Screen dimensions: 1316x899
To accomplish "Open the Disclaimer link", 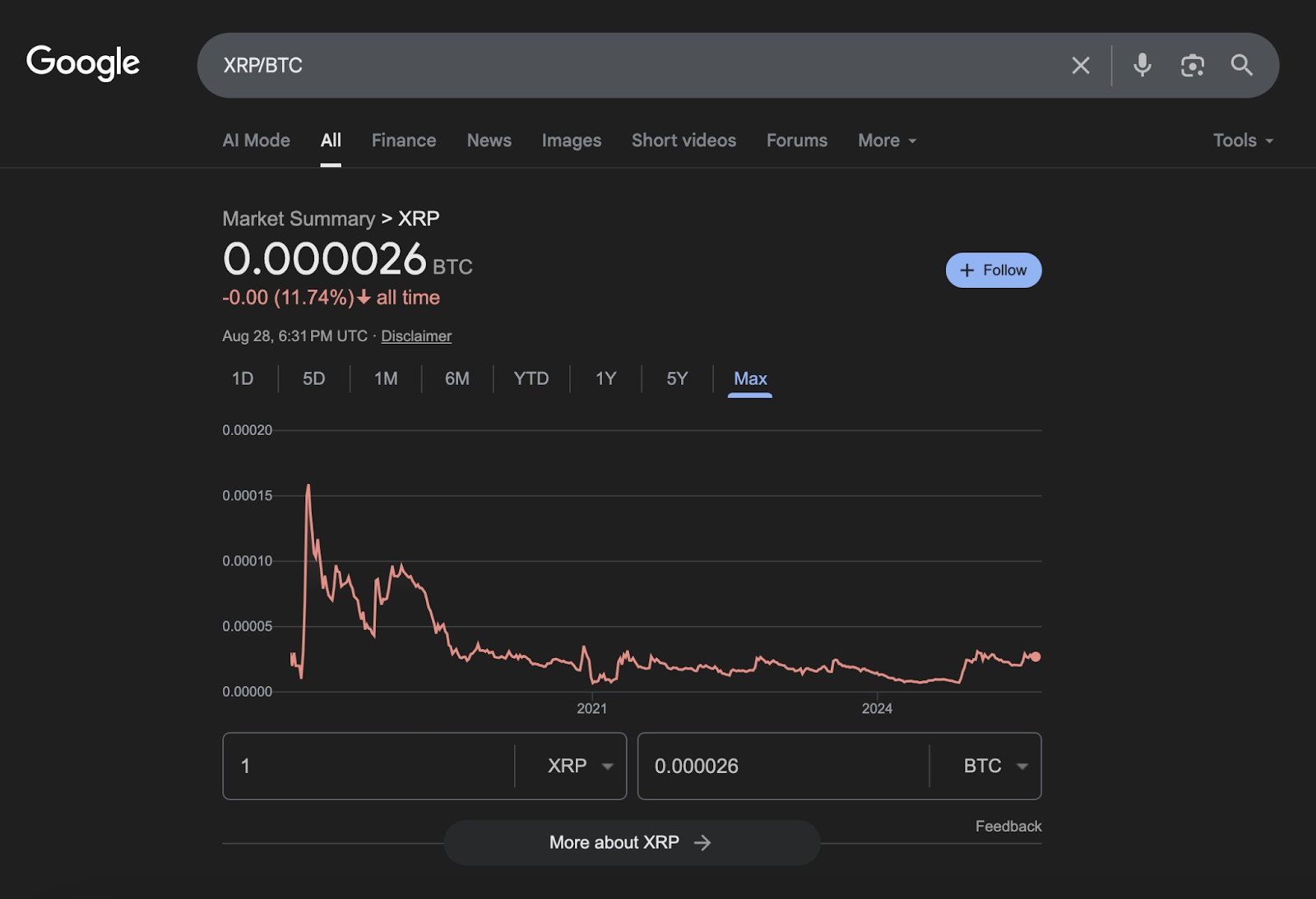I will [416, 336].
